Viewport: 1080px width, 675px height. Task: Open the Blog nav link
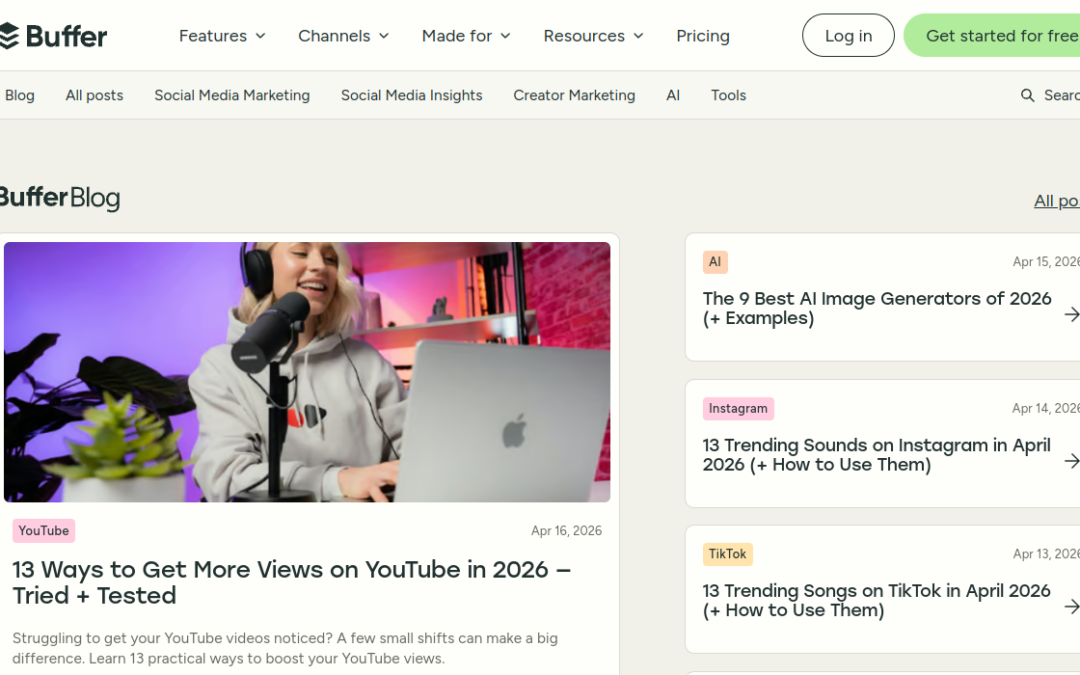(x=19, y=95)
